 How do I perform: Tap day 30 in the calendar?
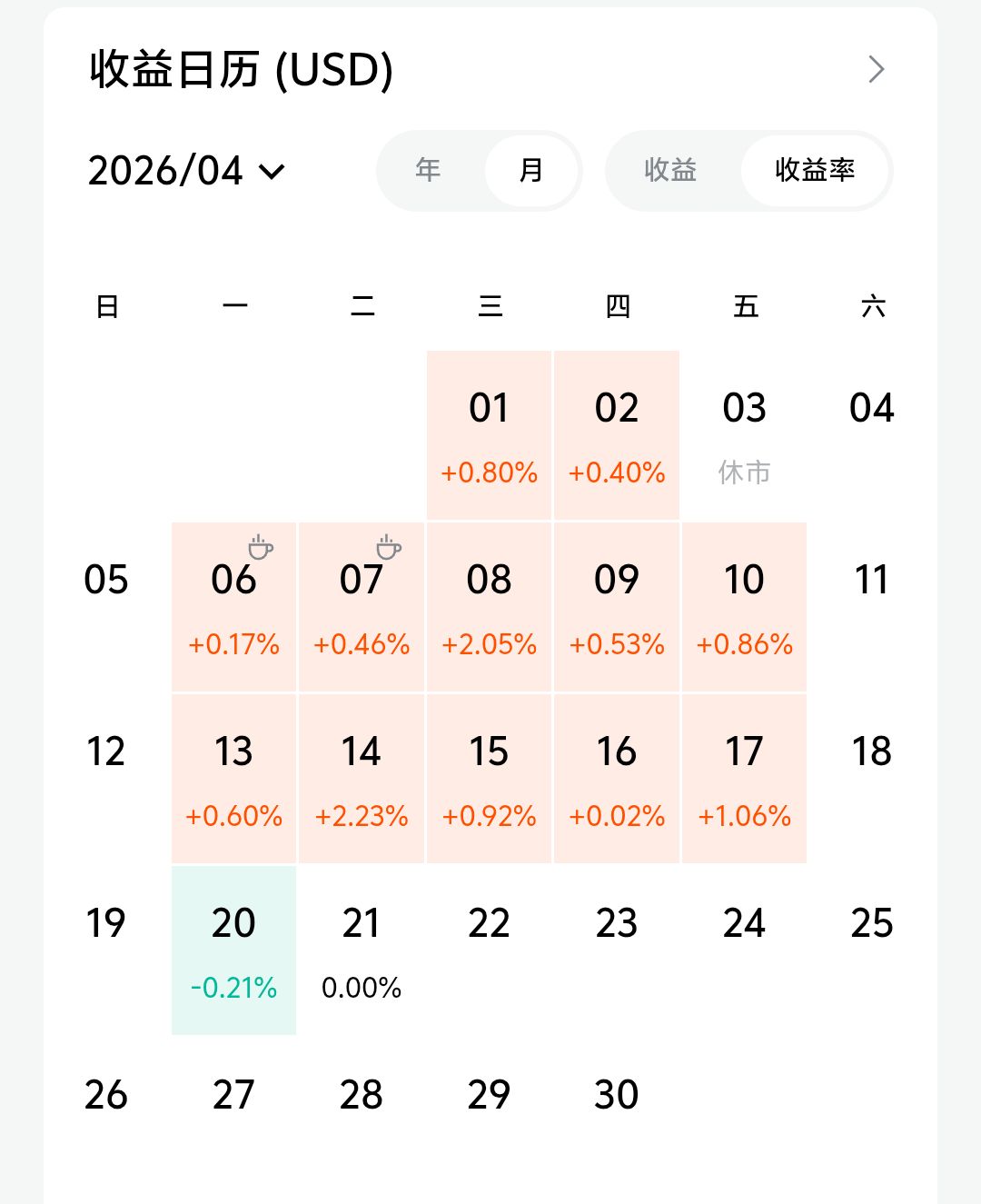pos(617,1095)
